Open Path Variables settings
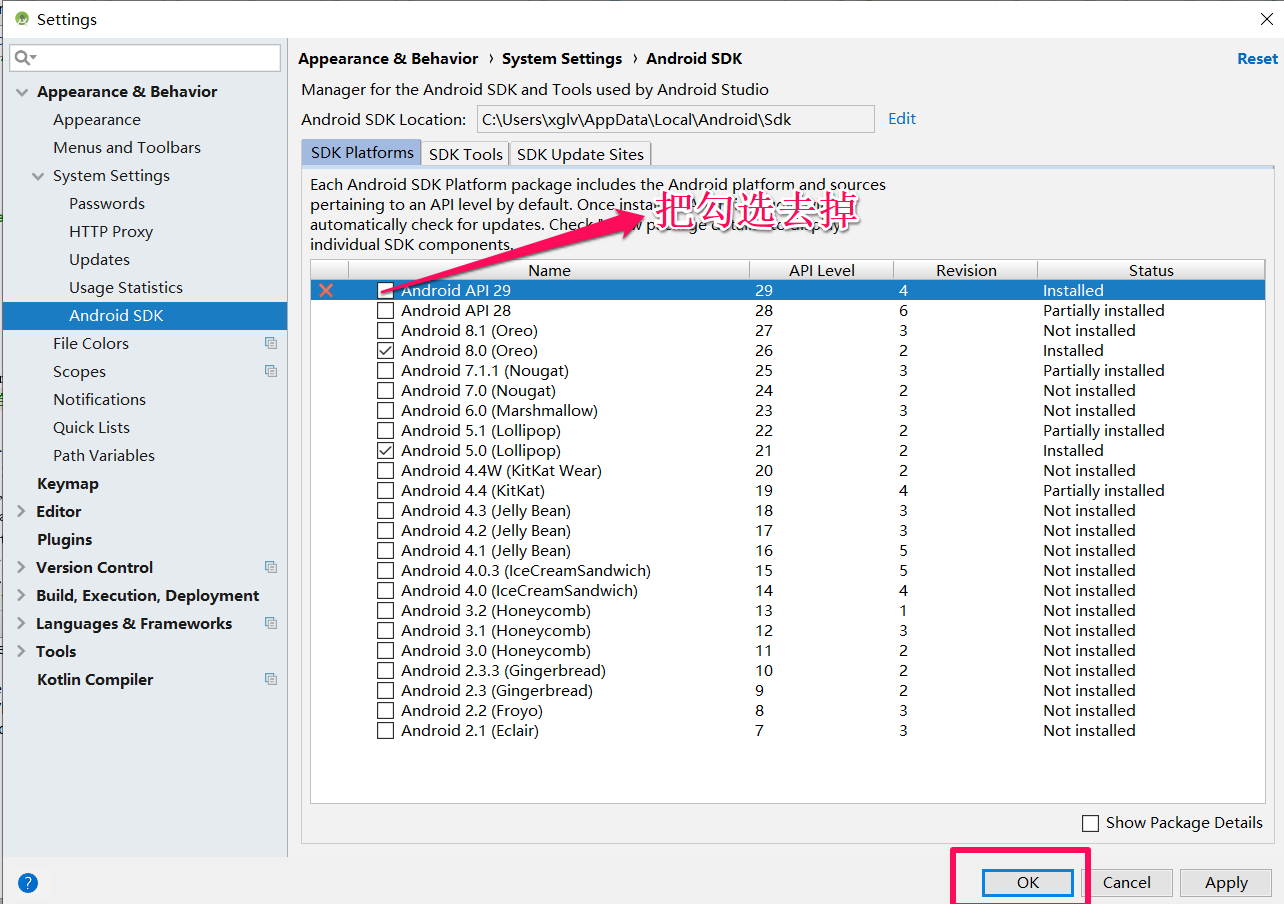The image size is (1284, 904). point(104,456)
